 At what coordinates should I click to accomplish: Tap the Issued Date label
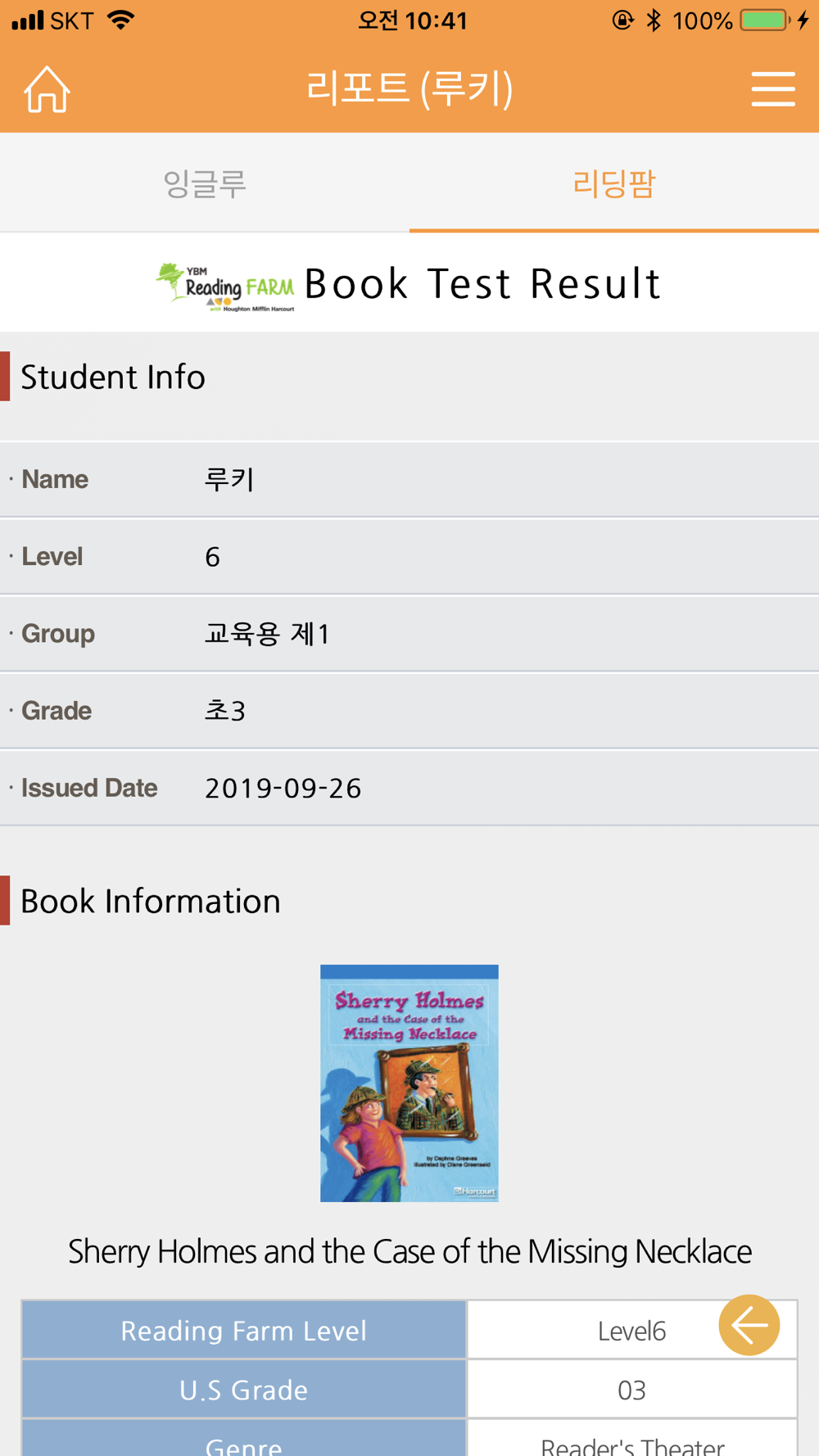pos(89,788)
